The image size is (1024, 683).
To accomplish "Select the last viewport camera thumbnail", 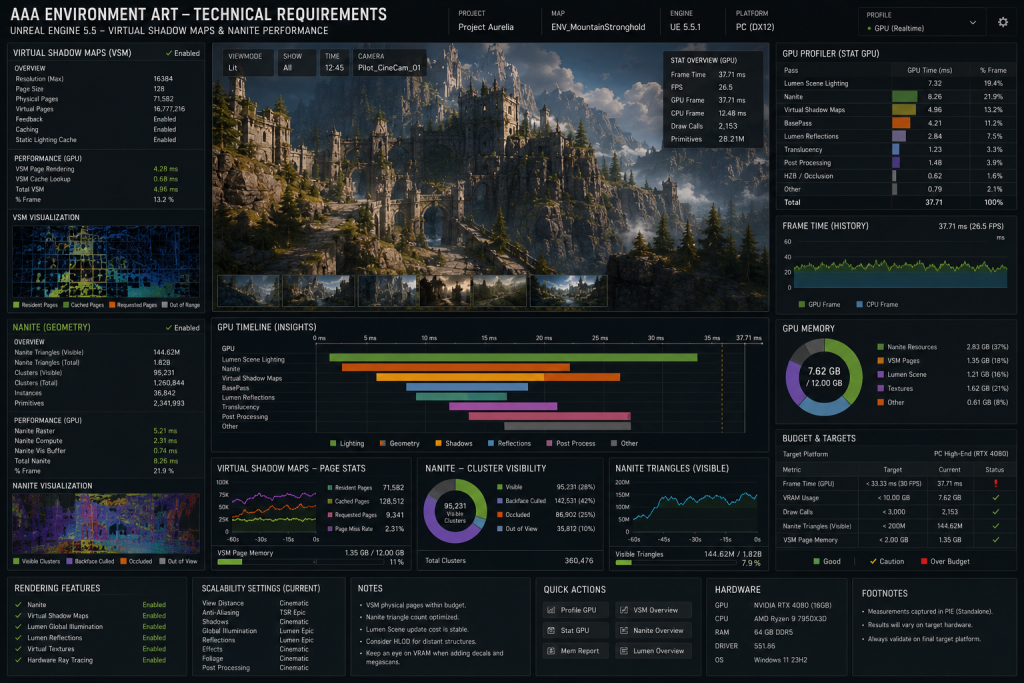I will click(x=569, y=290).
